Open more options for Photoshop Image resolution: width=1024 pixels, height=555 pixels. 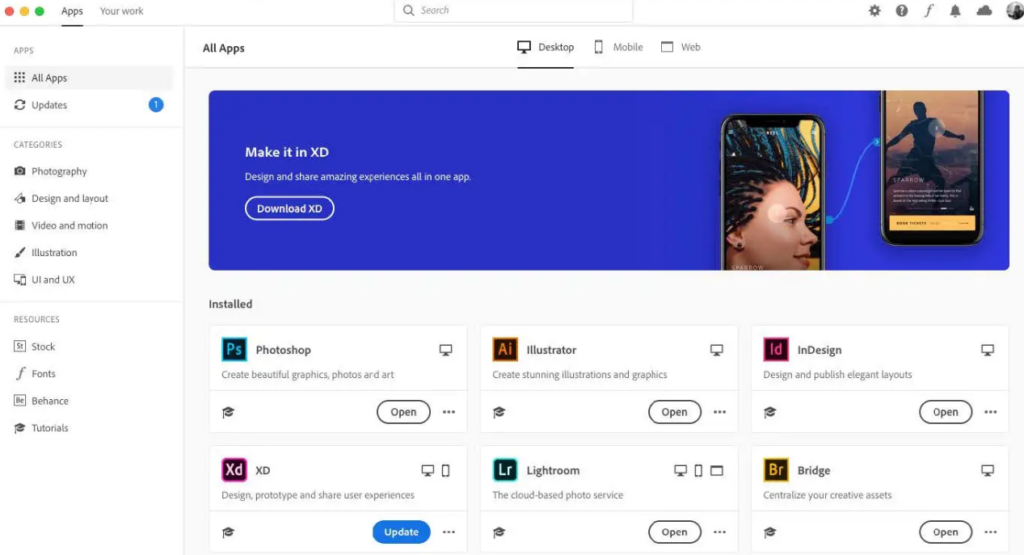point(449,412)
